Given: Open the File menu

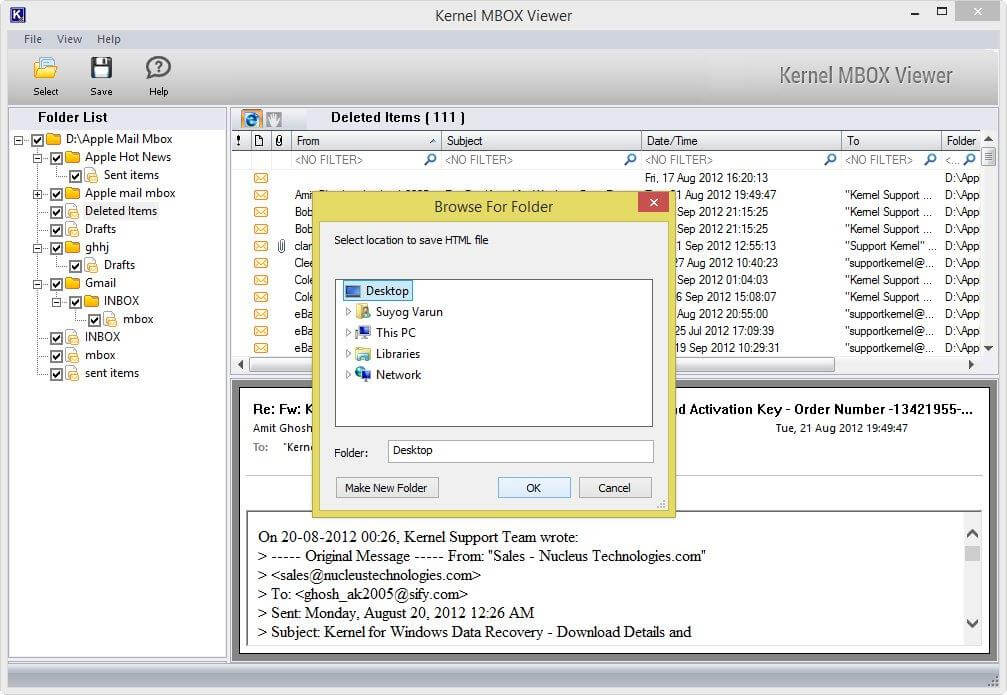Looking at the screenshot, I should [33, 39].
